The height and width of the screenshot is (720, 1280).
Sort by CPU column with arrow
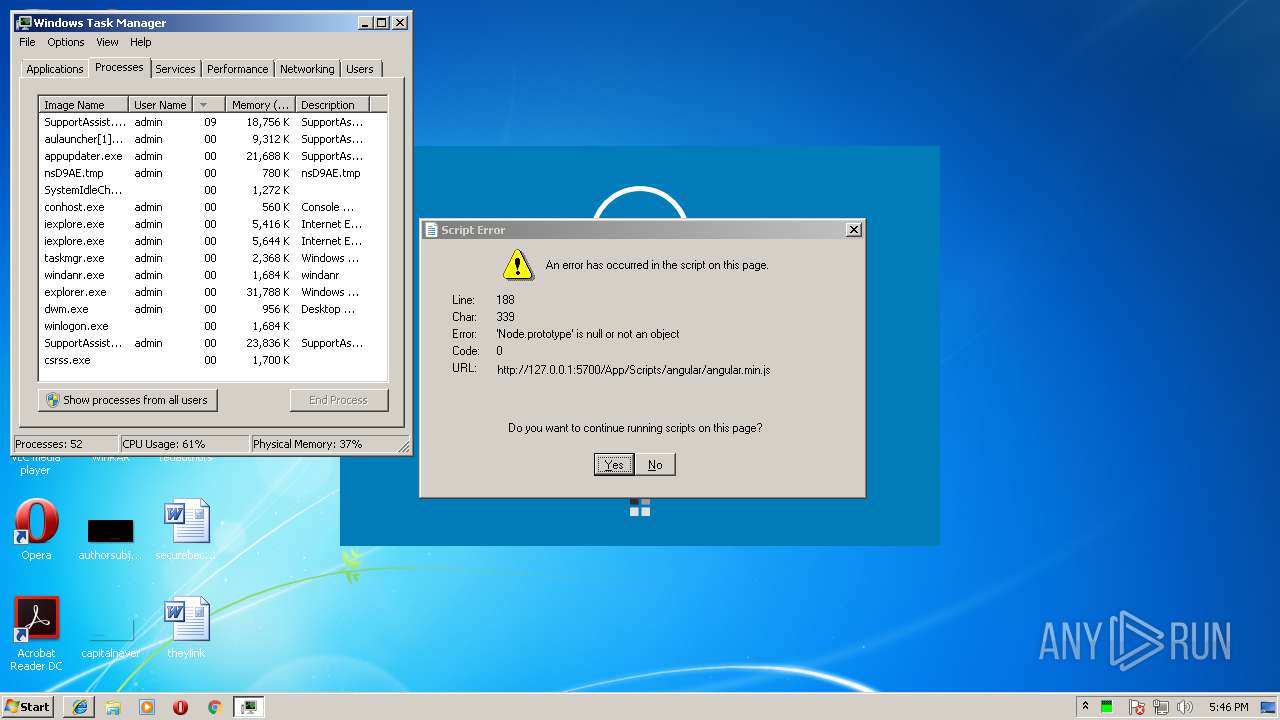point(208,105)
